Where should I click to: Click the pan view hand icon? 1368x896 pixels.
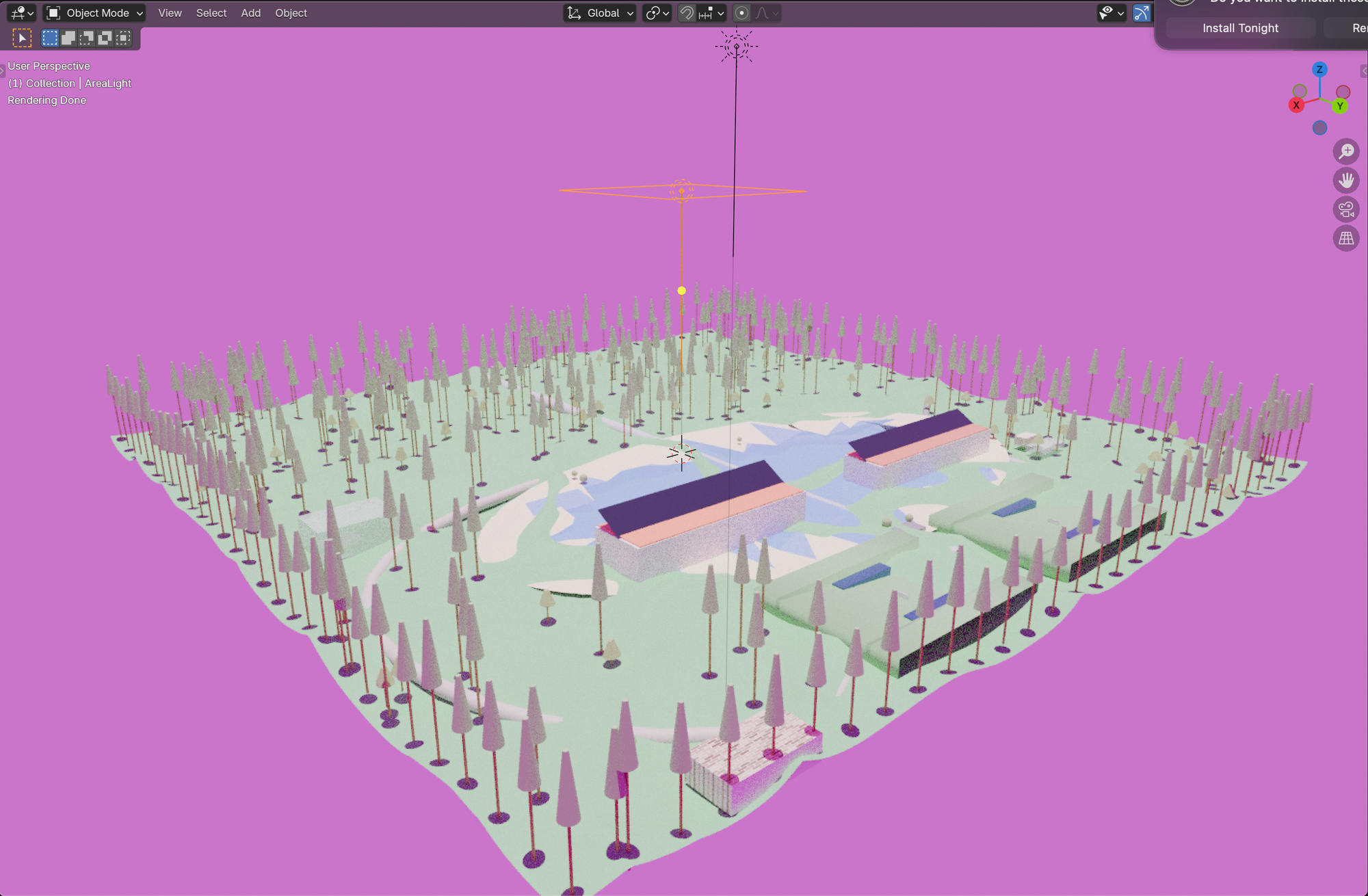point(1346,181)
